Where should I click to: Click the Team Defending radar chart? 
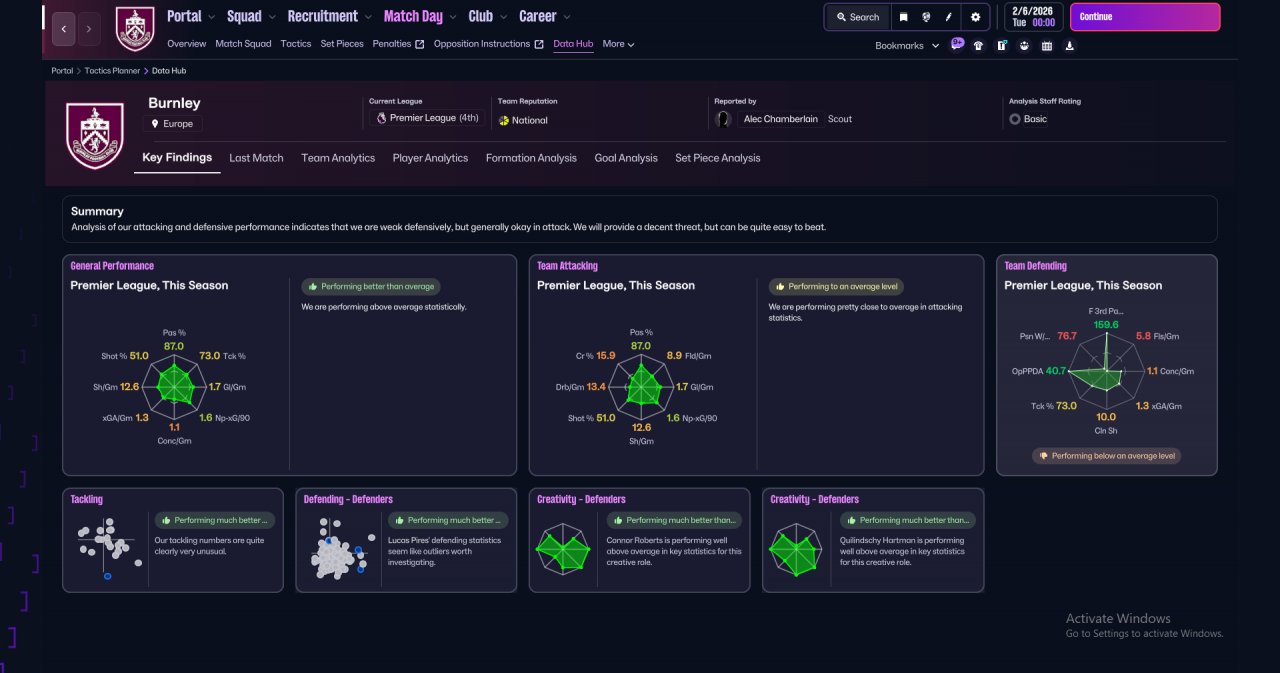(x=1106, y=372)
